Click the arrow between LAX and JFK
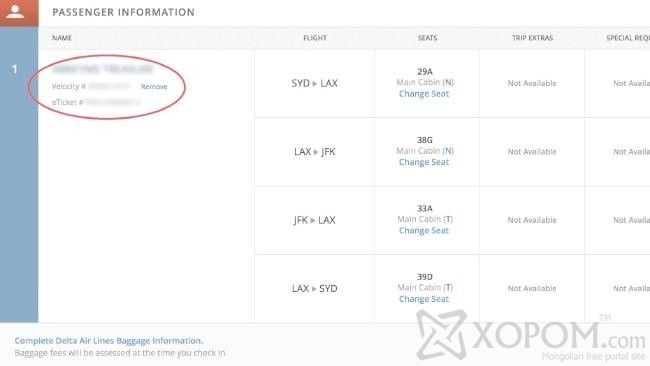The width and height of the screenshot is (650, 366). pos(315,152)
